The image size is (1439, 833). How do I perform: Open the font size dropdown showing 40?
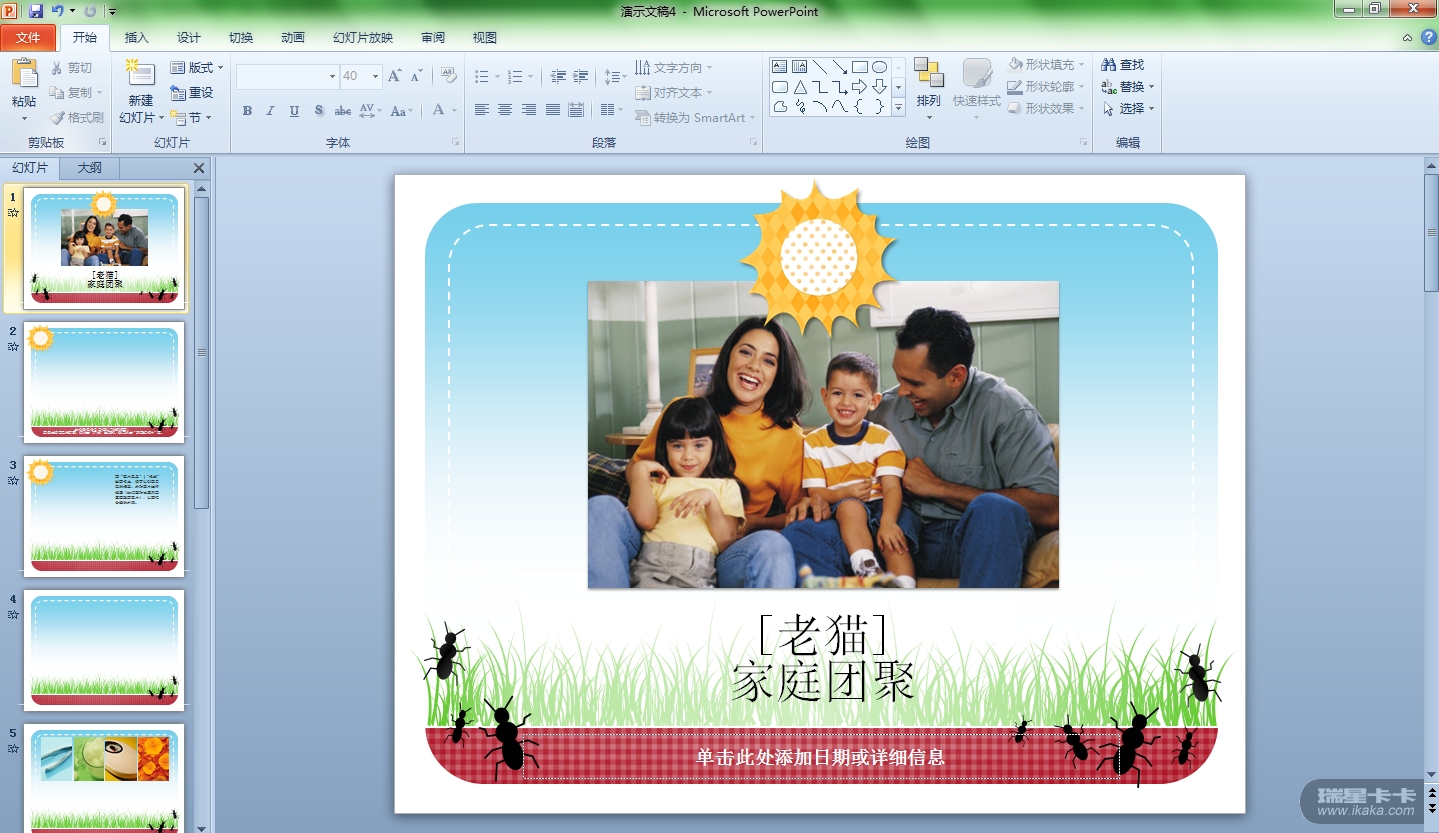[x=376, y=77]
